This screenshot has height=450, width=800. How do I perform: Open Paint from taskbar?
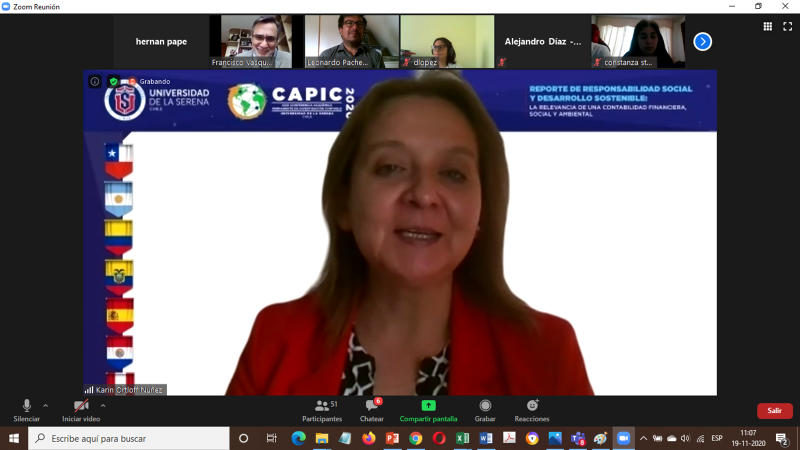tap(601, 438)
